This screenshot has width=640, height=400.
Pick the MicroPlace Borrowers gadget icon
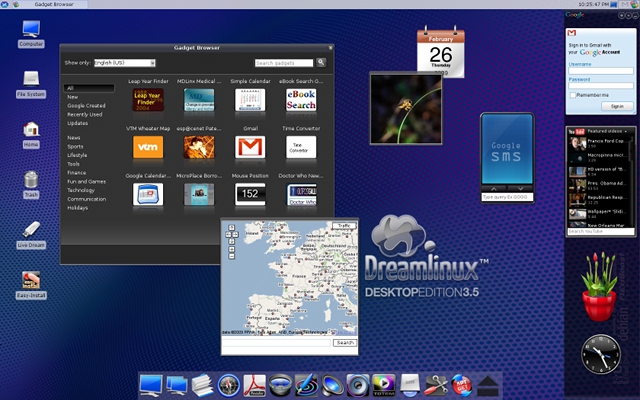tap(199, 194)
